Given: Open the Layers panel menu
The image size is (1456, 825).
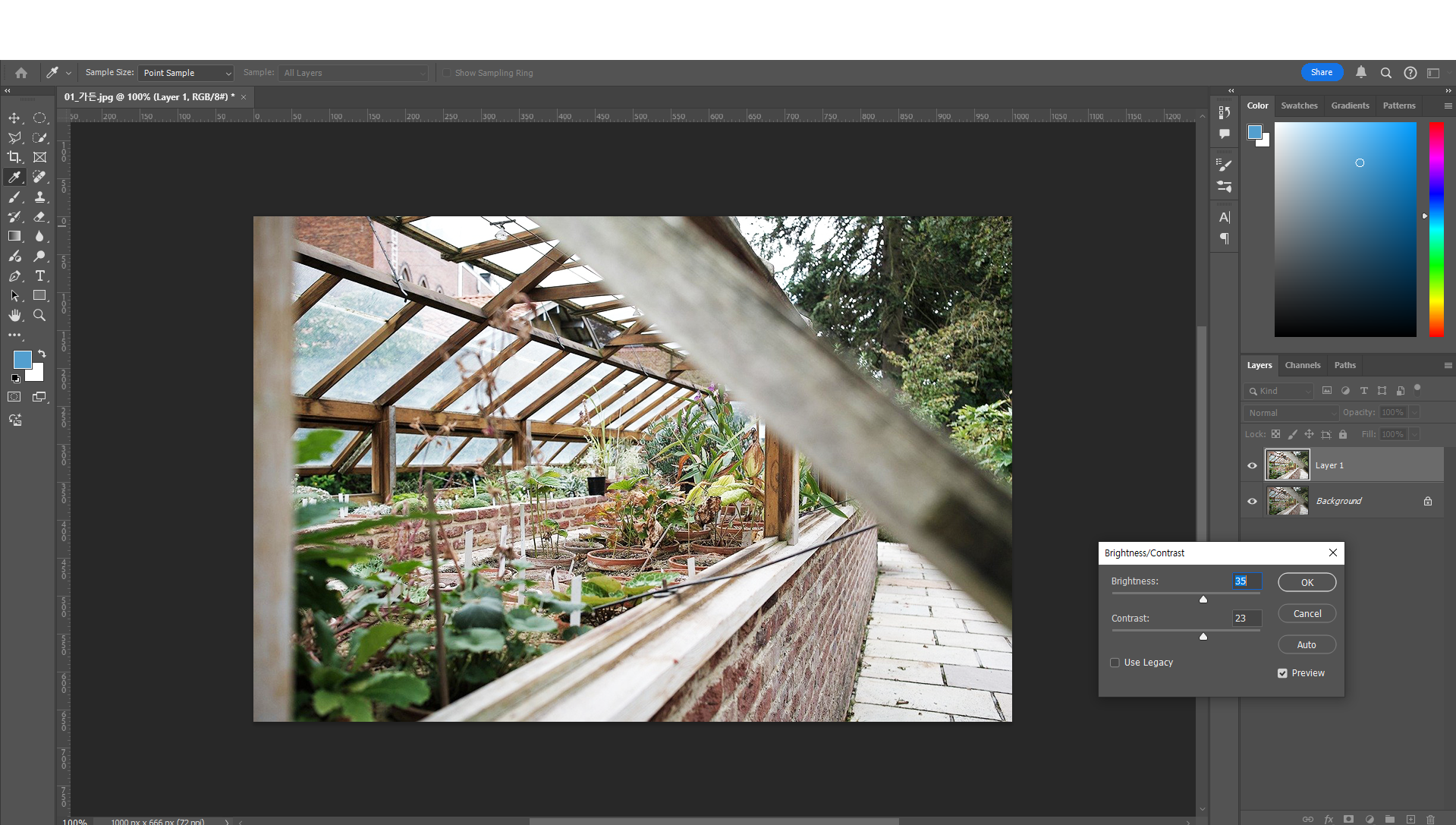Looking at the screenshot, I should 1448,365.
